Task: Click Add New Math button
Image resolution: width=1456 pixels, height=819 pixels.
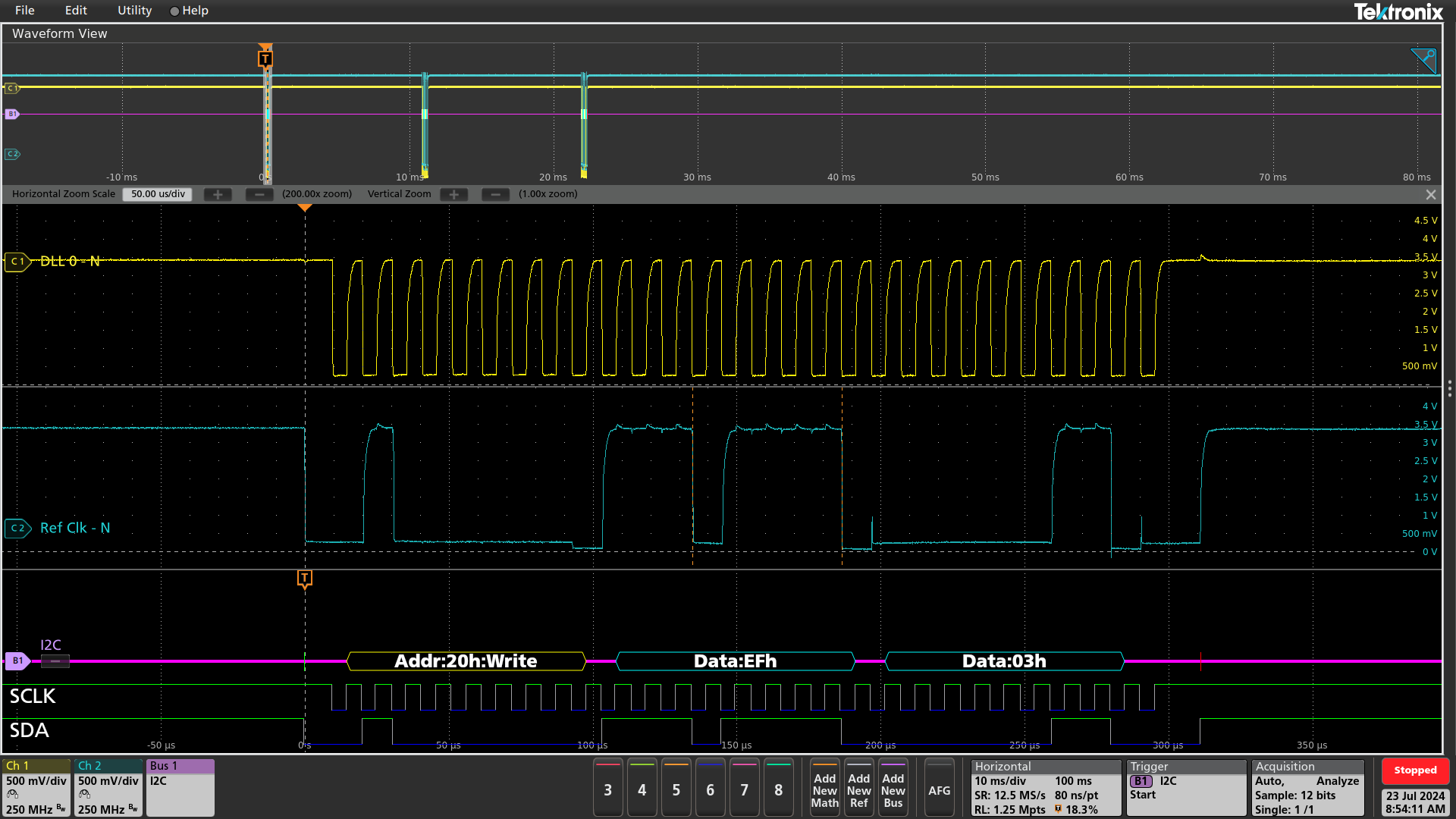Action: click(x=825, y=789)
